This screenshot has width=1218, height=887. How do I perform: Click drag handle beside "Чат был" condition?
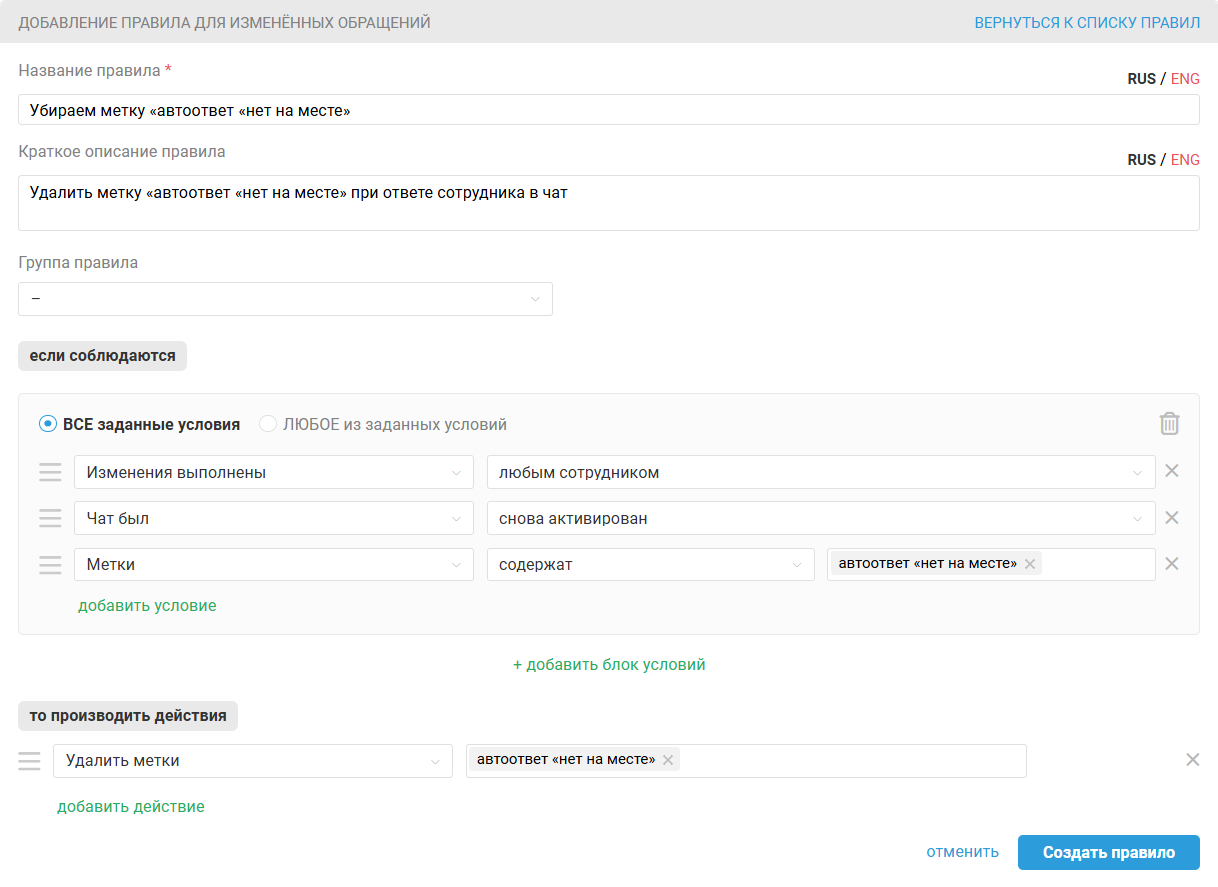click(50, 518)
